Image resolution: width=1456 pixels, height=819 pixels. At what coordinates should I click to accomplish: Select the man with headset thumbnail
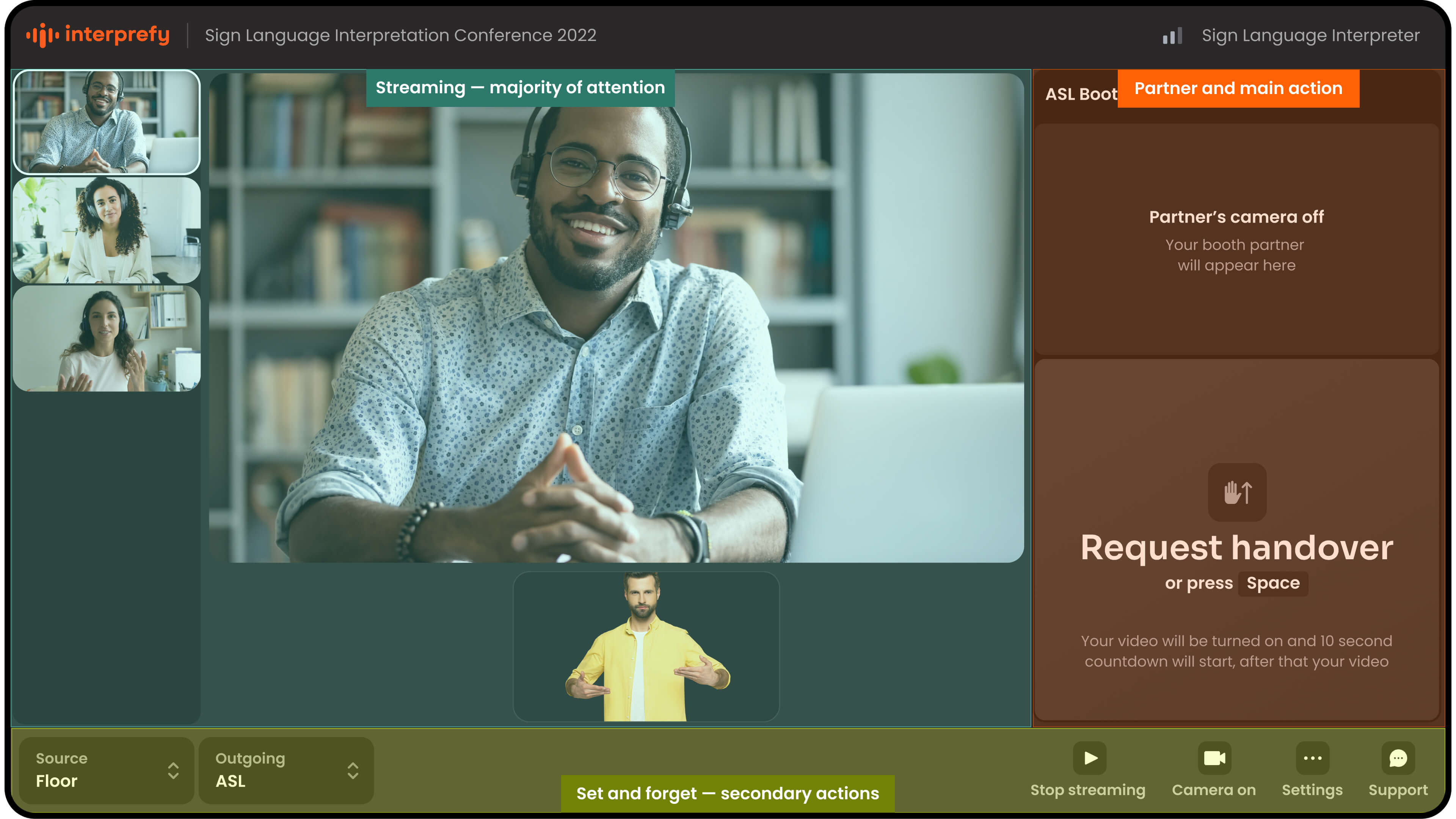pos(106,121)
